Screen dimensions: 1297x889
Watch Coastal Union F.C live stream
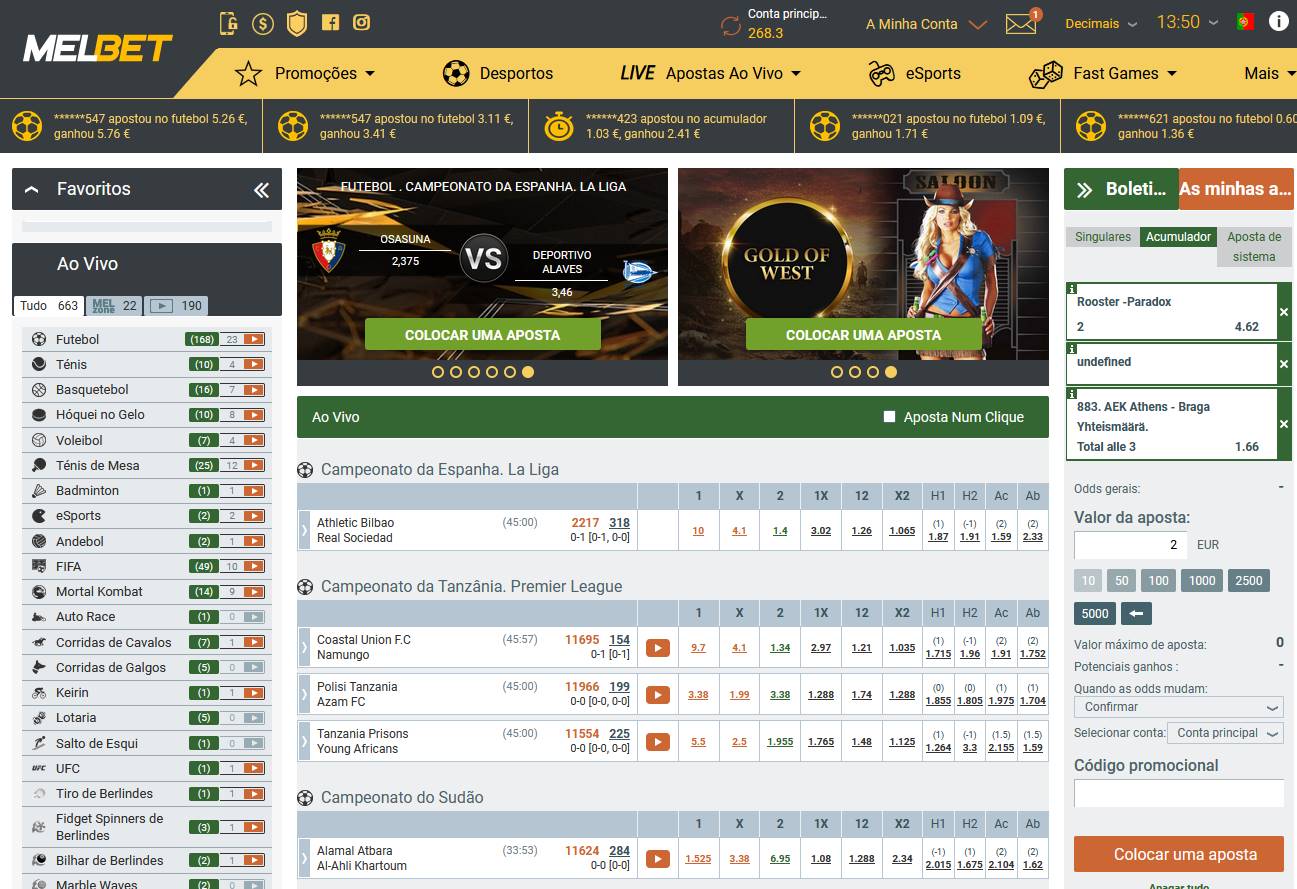[657, 648]
